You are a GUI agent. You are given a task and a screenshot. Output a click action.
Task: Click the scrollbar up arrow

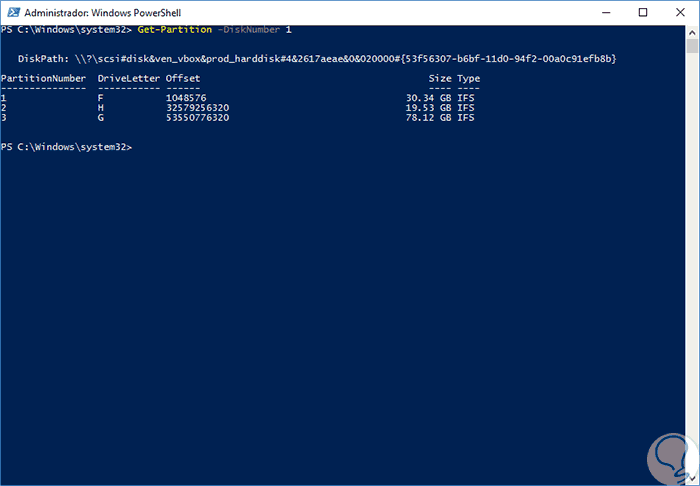pos(692,32)
